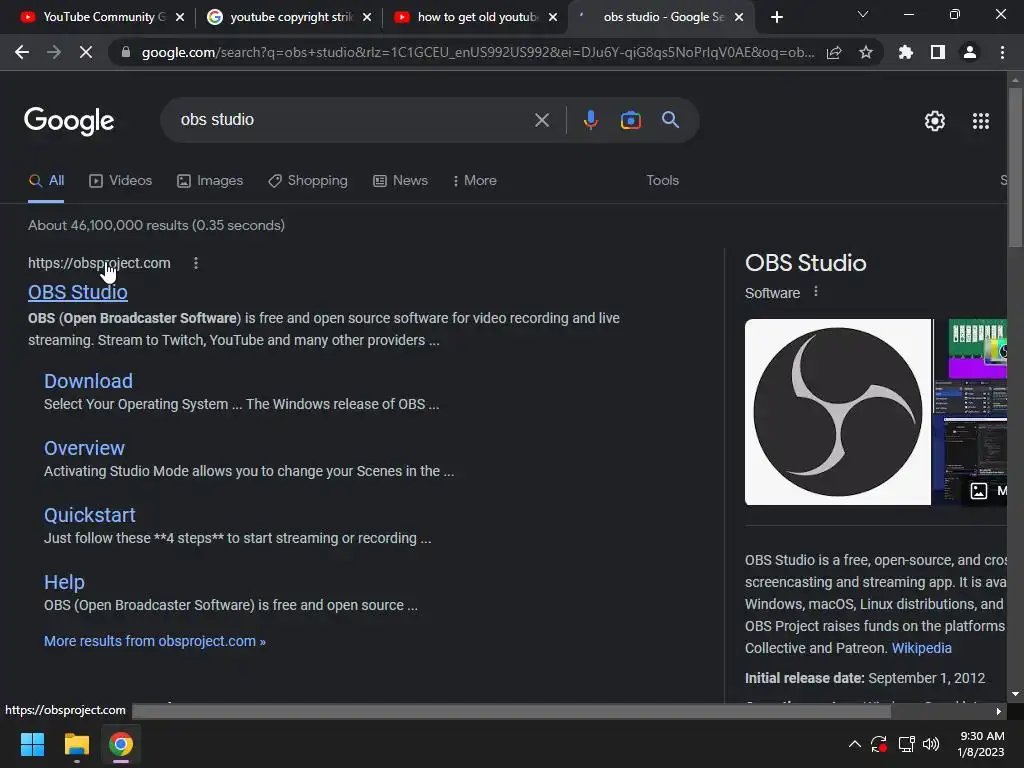Viewport: 1024px width, 768px height.
Task: Search by voice microphone icon
Action: pos(590,120)
